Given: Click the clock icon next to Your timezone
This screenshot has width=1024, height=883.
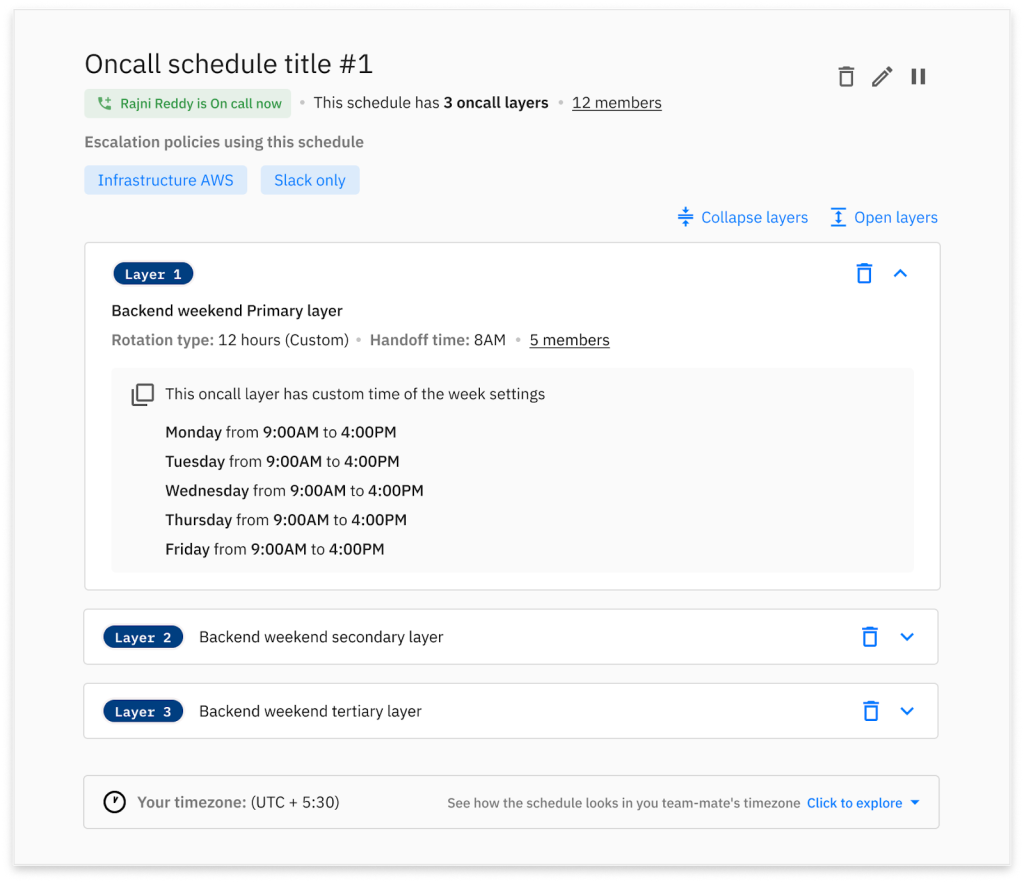Looking at the screenshot, I should tap(115, 802).
